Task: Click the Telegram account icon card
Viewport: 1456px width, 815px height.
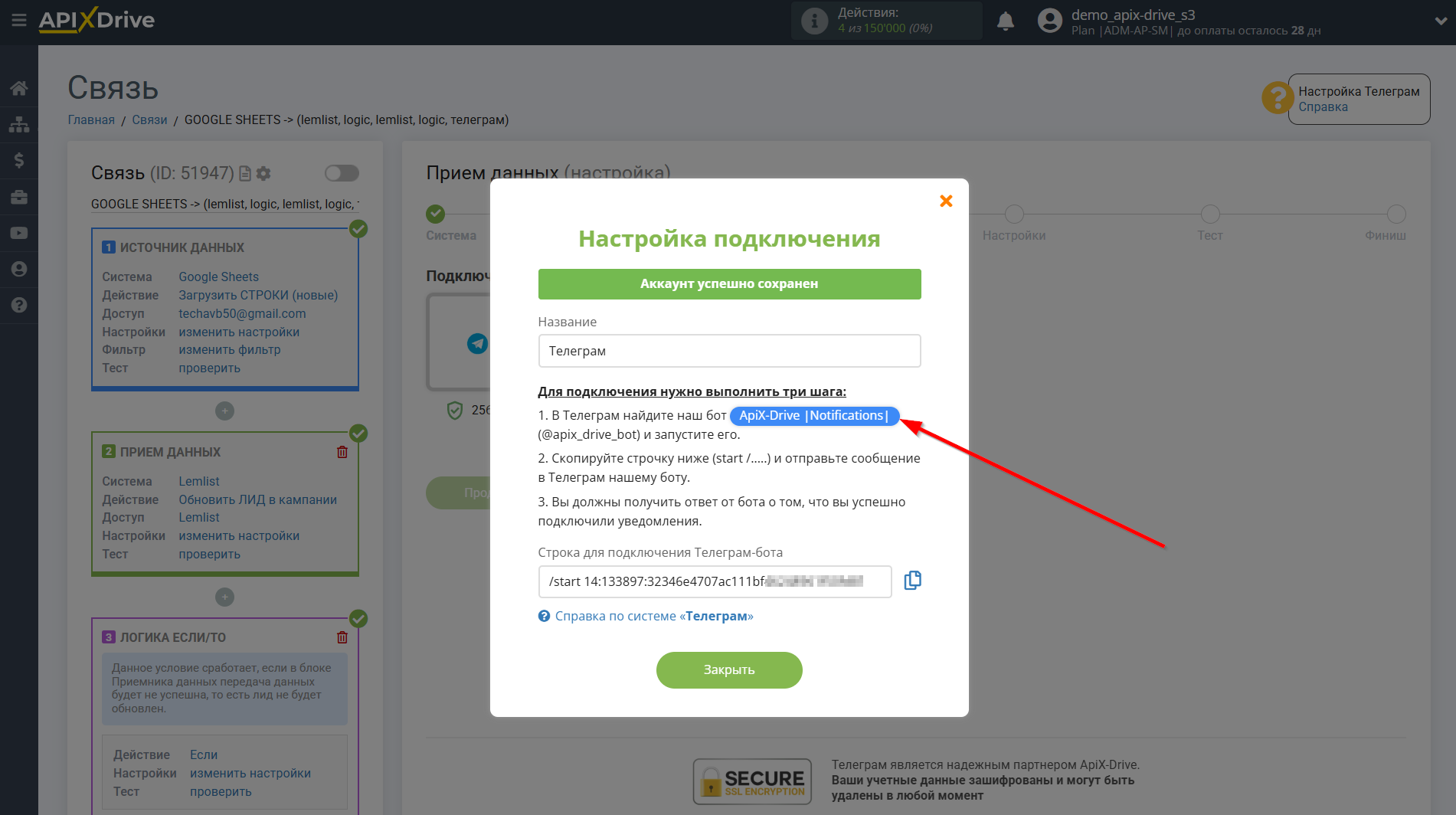Action: coord(460,342)
